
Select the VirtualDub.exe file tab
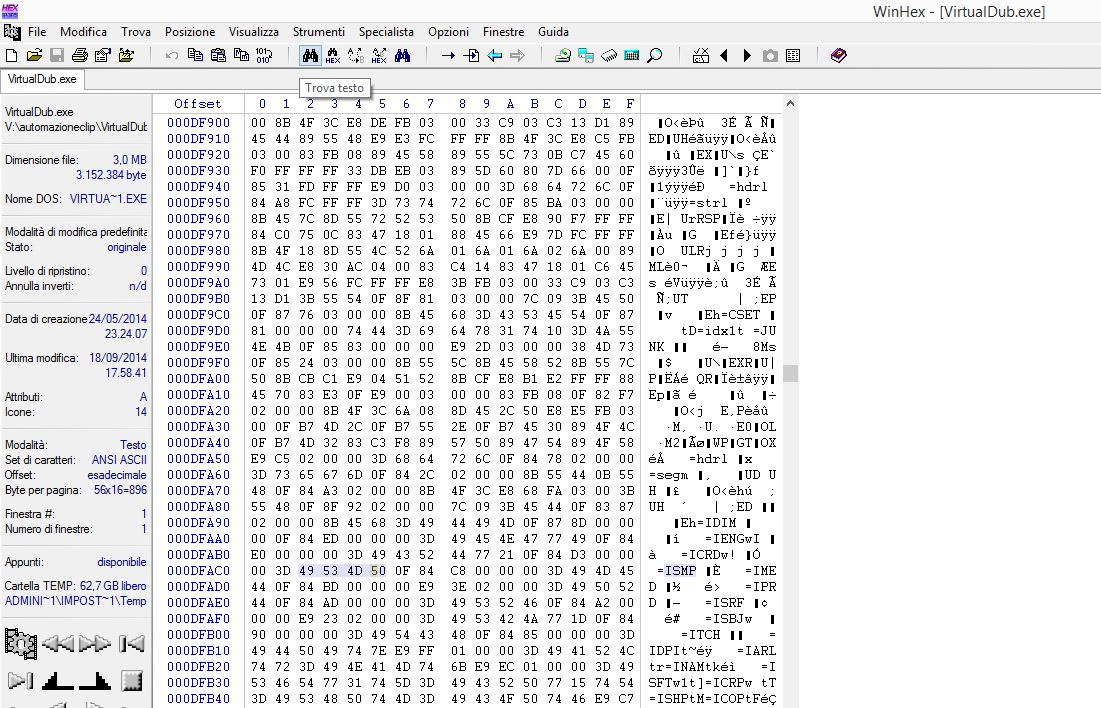pos(42,79)
